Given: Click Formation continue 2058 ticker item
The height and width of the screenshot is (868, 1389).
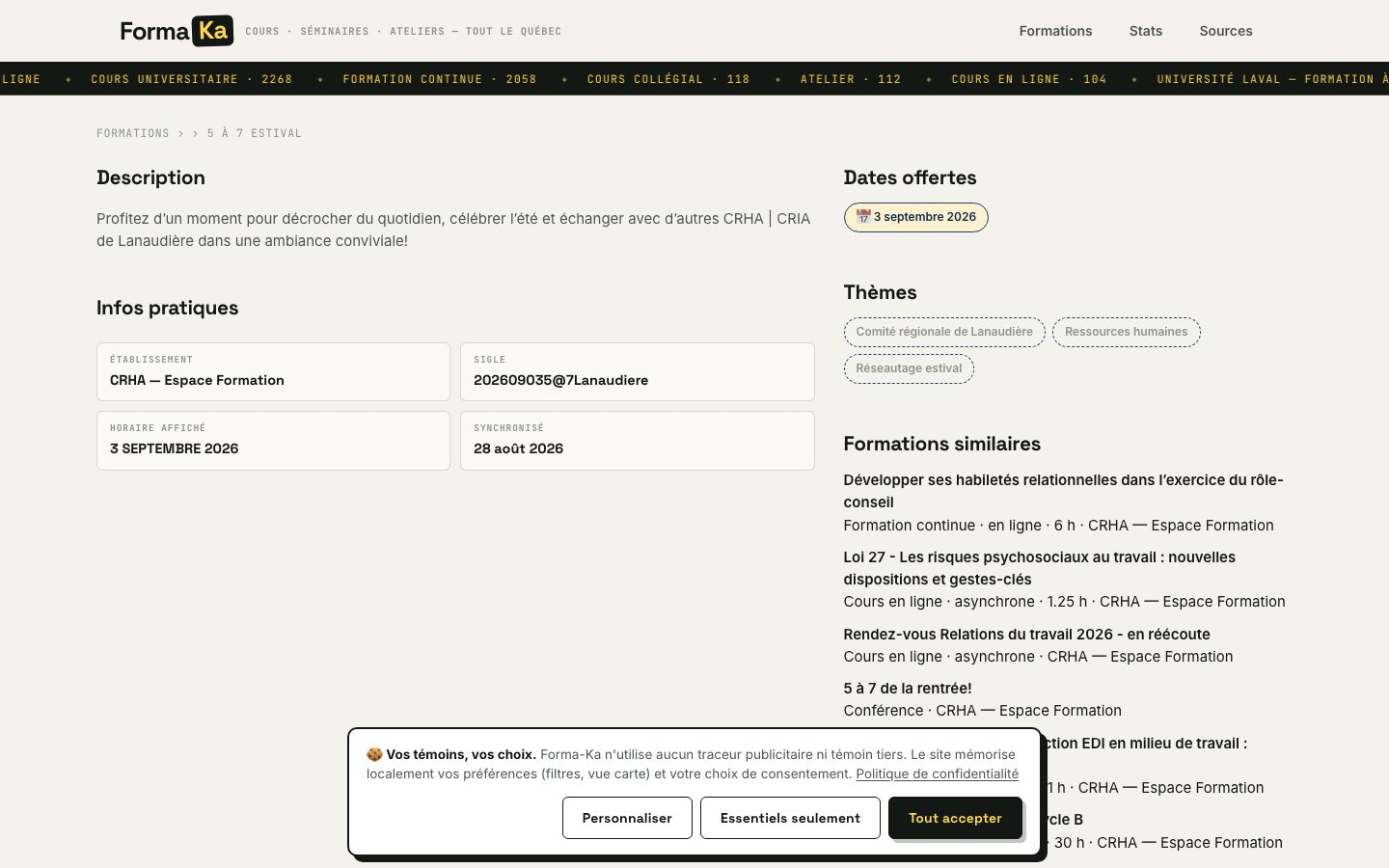Looking at the screenshot, I should 439,79.
